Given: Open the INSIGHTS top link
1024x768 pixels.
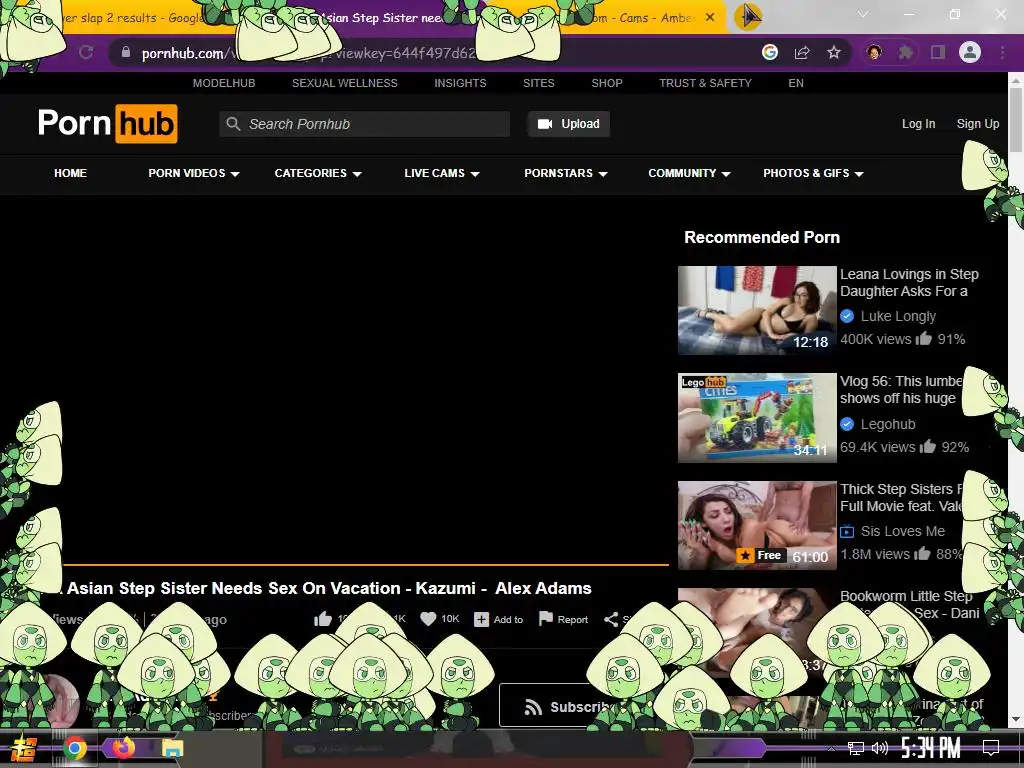Looking at the screenshot, I should 460,83.
